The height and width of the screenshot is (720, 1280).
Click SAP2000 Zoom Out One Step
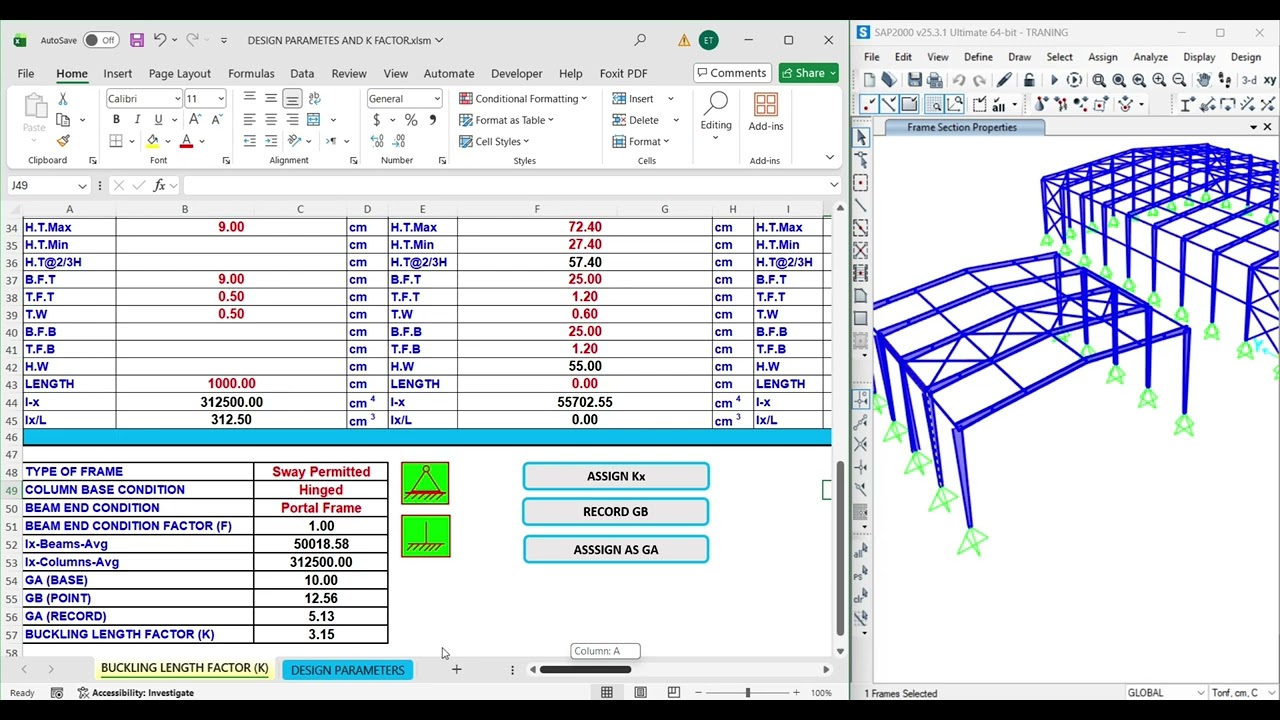[1179, 80]
